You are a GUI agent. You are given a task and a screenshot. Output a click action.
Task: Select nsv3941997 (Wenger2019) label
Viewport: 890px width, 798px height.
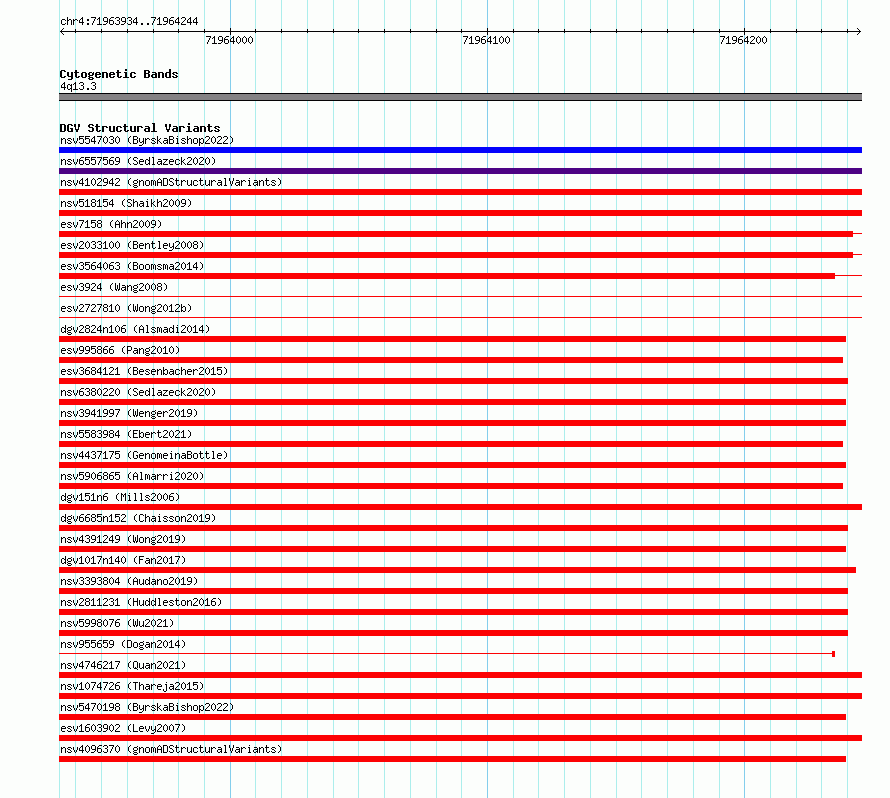tap(129, 413)
